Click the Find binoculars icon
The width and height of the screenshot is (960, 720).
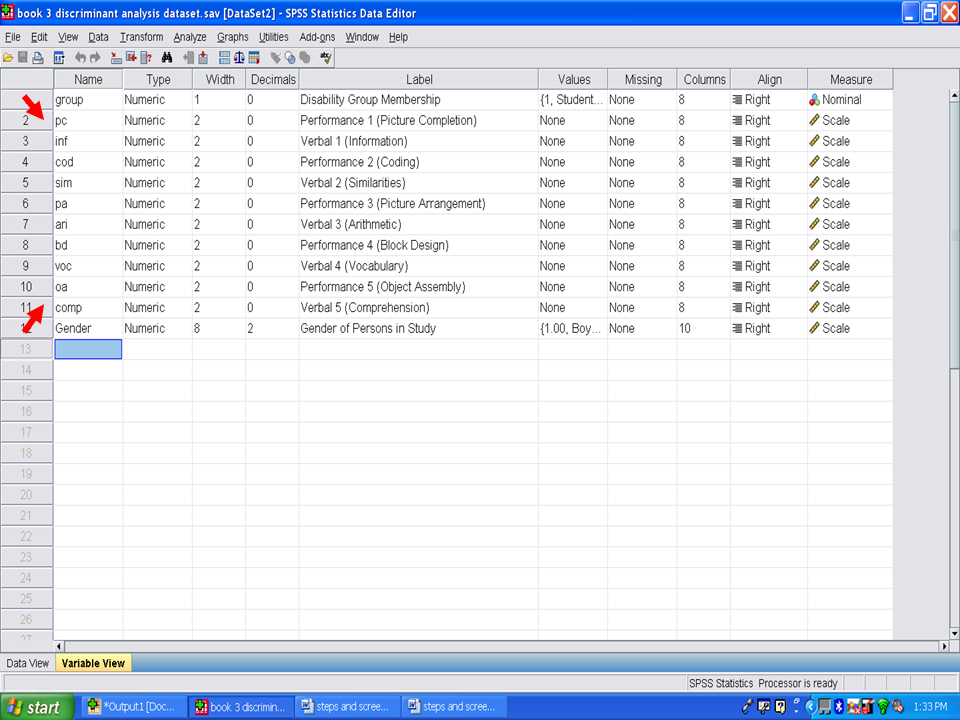point(167,58)
